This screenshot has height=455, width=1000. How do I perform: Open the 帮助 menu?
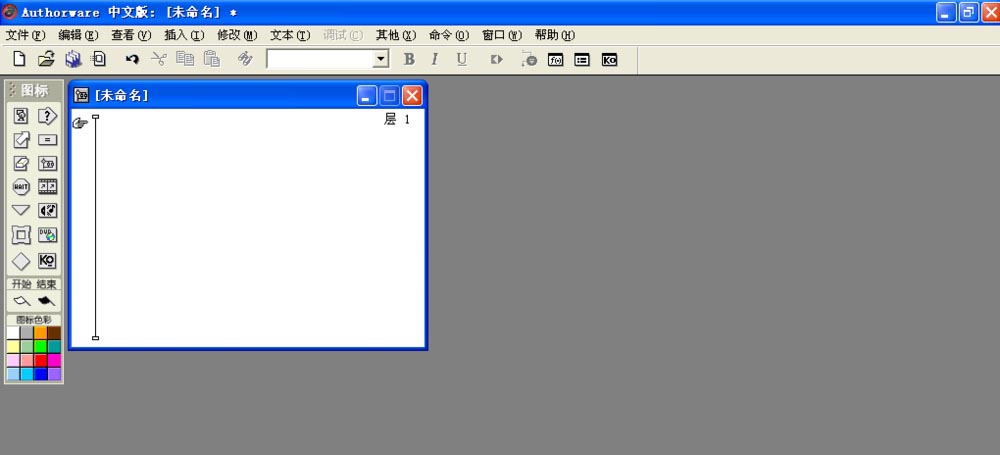point(555,35)
